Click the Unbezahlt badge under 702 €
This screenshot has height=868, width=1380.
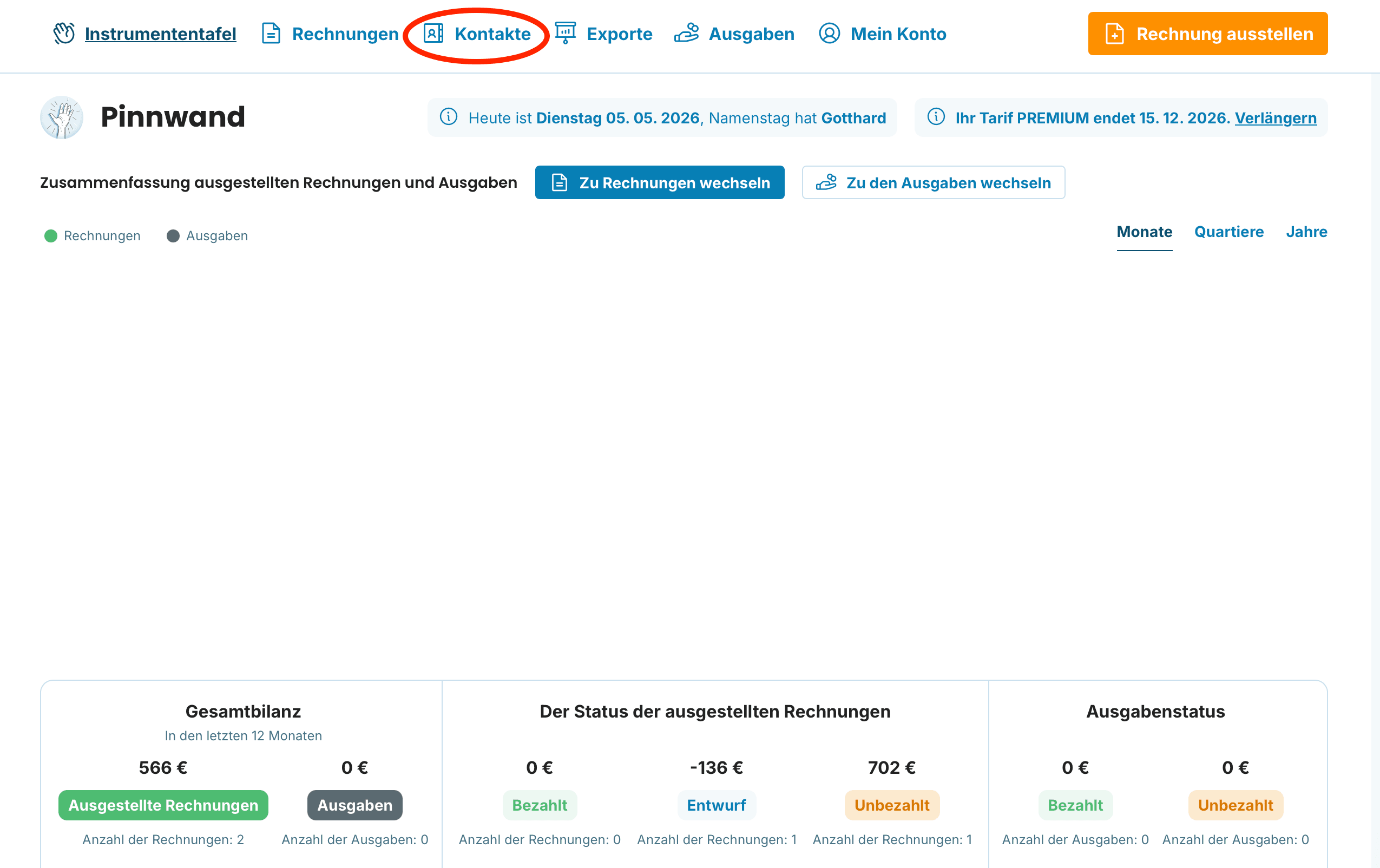click(892, 805)
